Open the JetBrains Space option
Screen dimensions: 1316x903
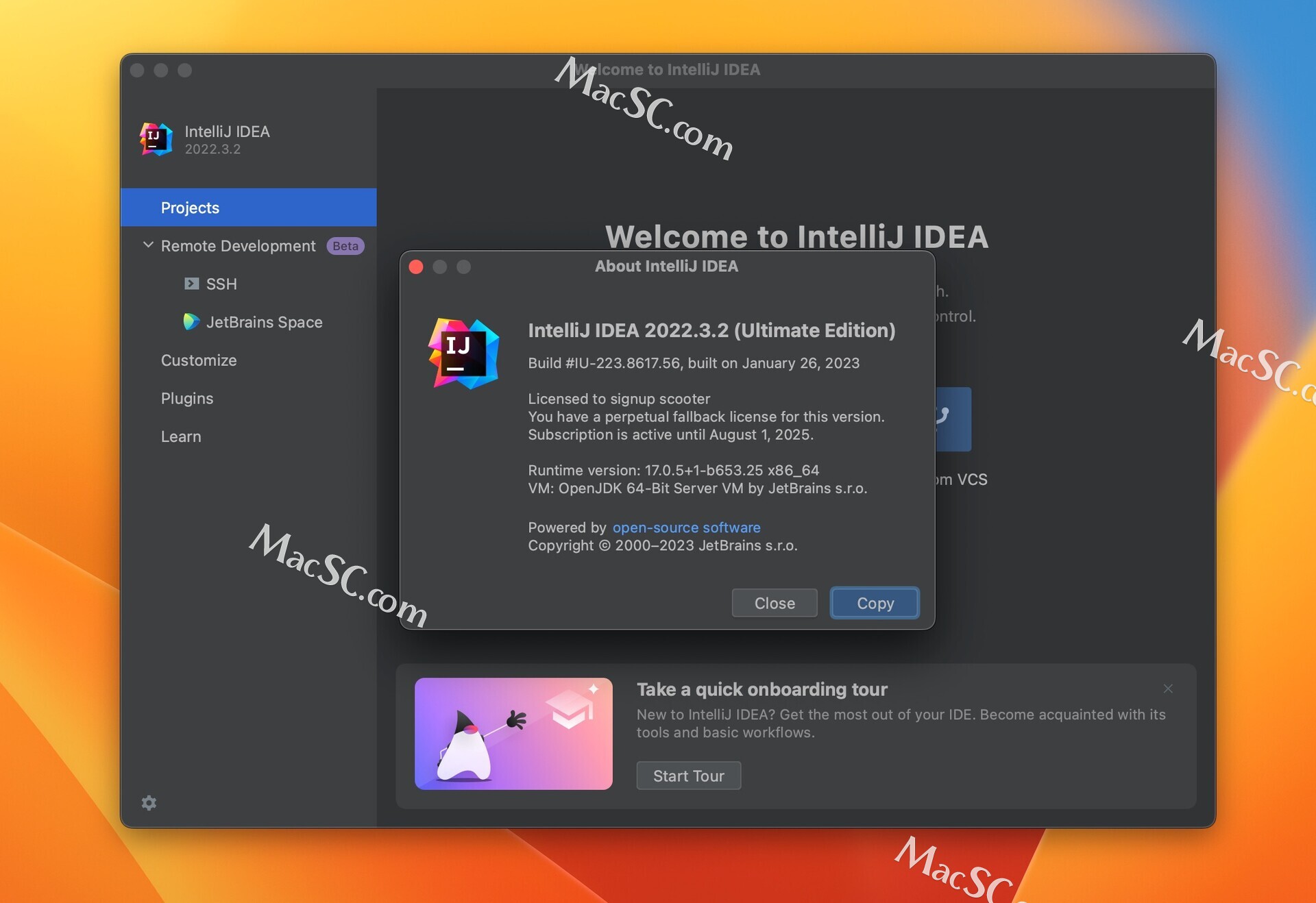coord(264,322)
